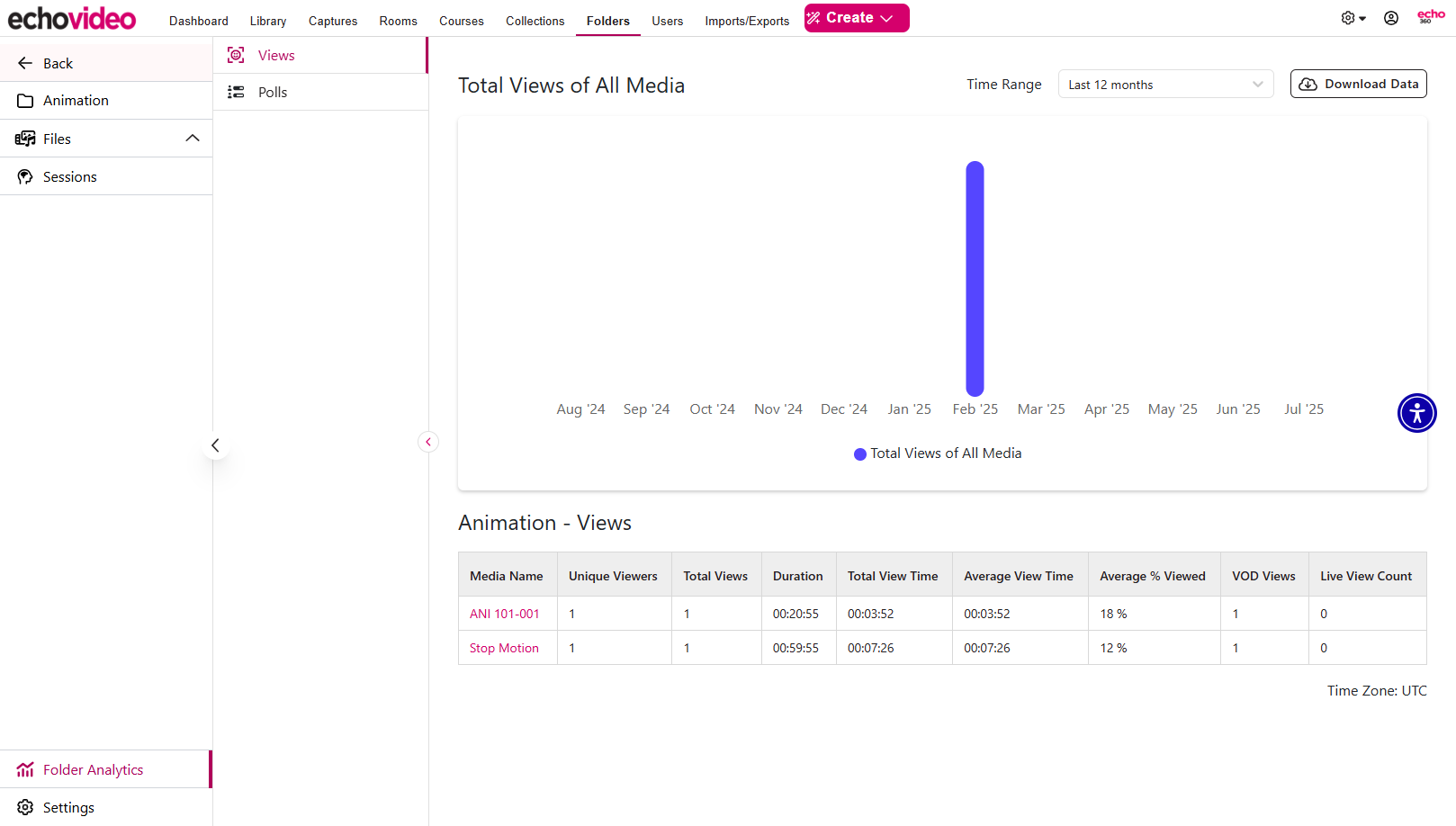Image resolution: width=1456 pixels, height=826 pixels.
Task: Sort by Media Name column header
Action: point(507,576)
